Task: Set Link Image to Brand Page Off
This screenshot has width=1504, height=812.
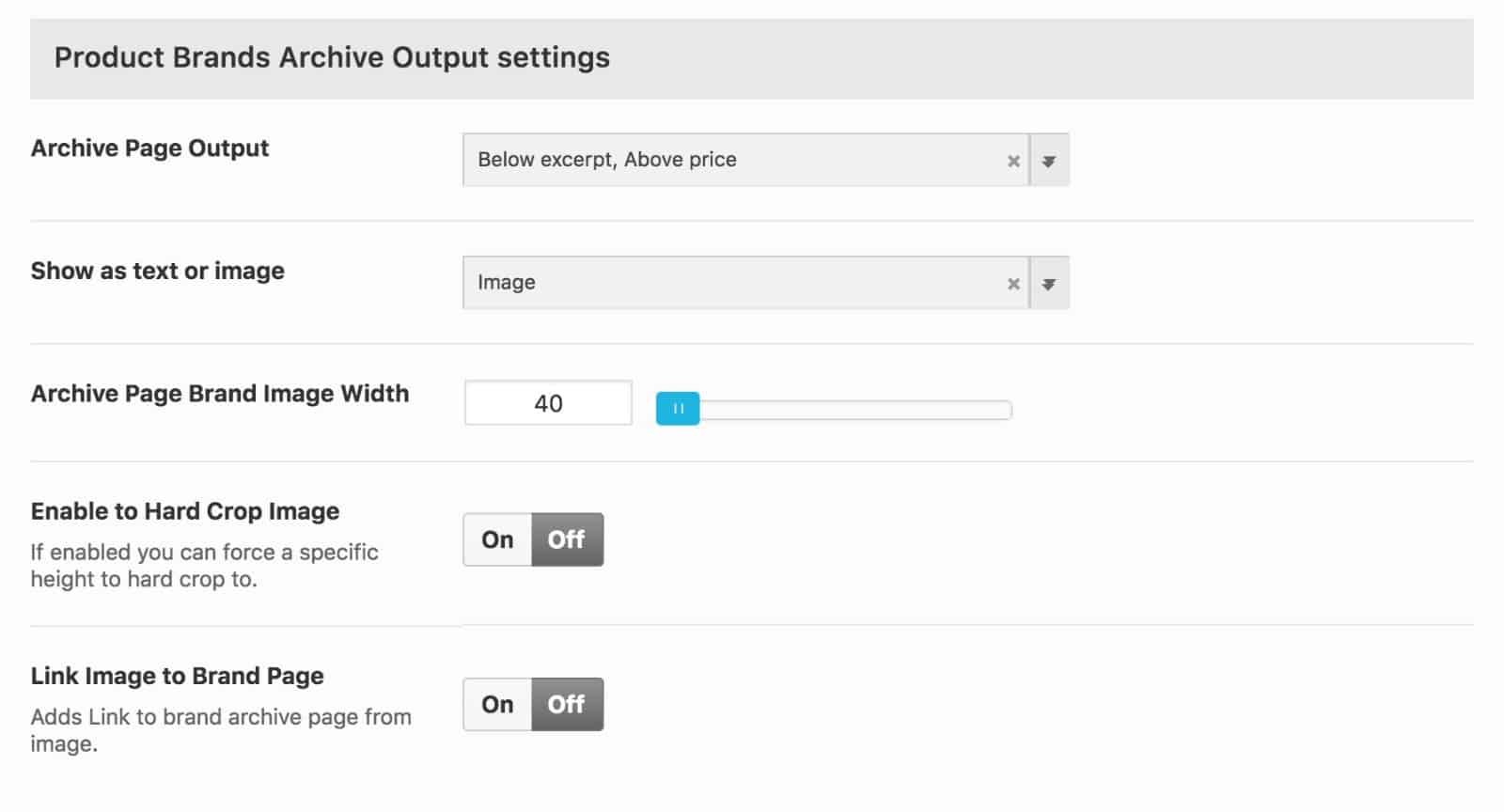Action: 567,704
